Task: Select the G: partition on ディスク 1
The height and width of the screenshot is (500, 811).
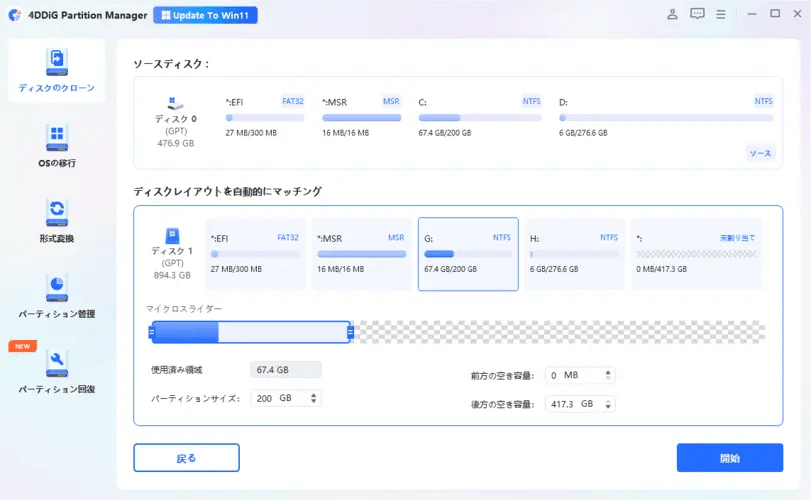Action: pyautogui.click(x=468, y=254)
